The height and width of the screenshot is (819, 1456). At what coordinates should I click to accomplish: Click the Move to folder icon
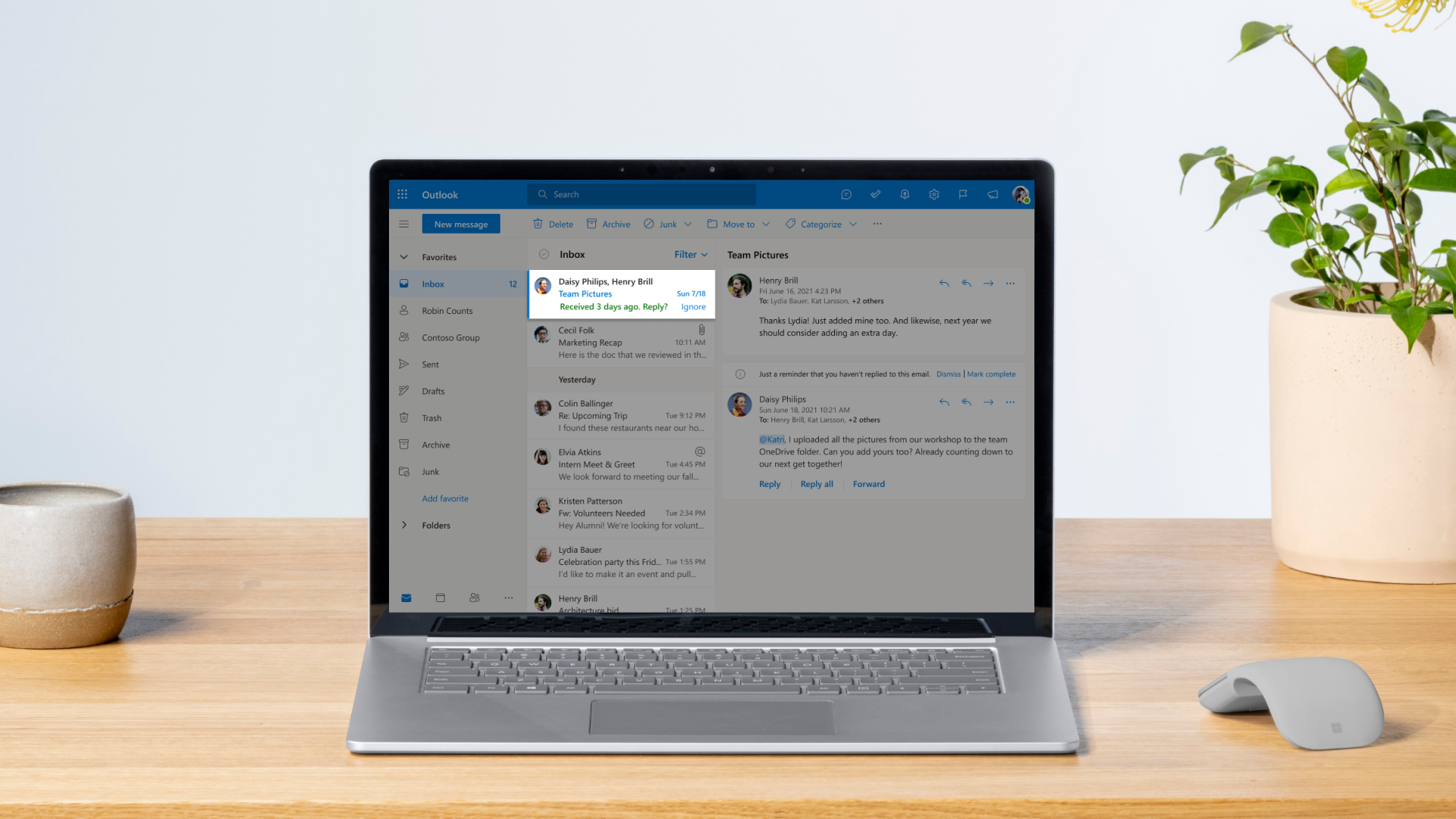(x=711, y=223)
